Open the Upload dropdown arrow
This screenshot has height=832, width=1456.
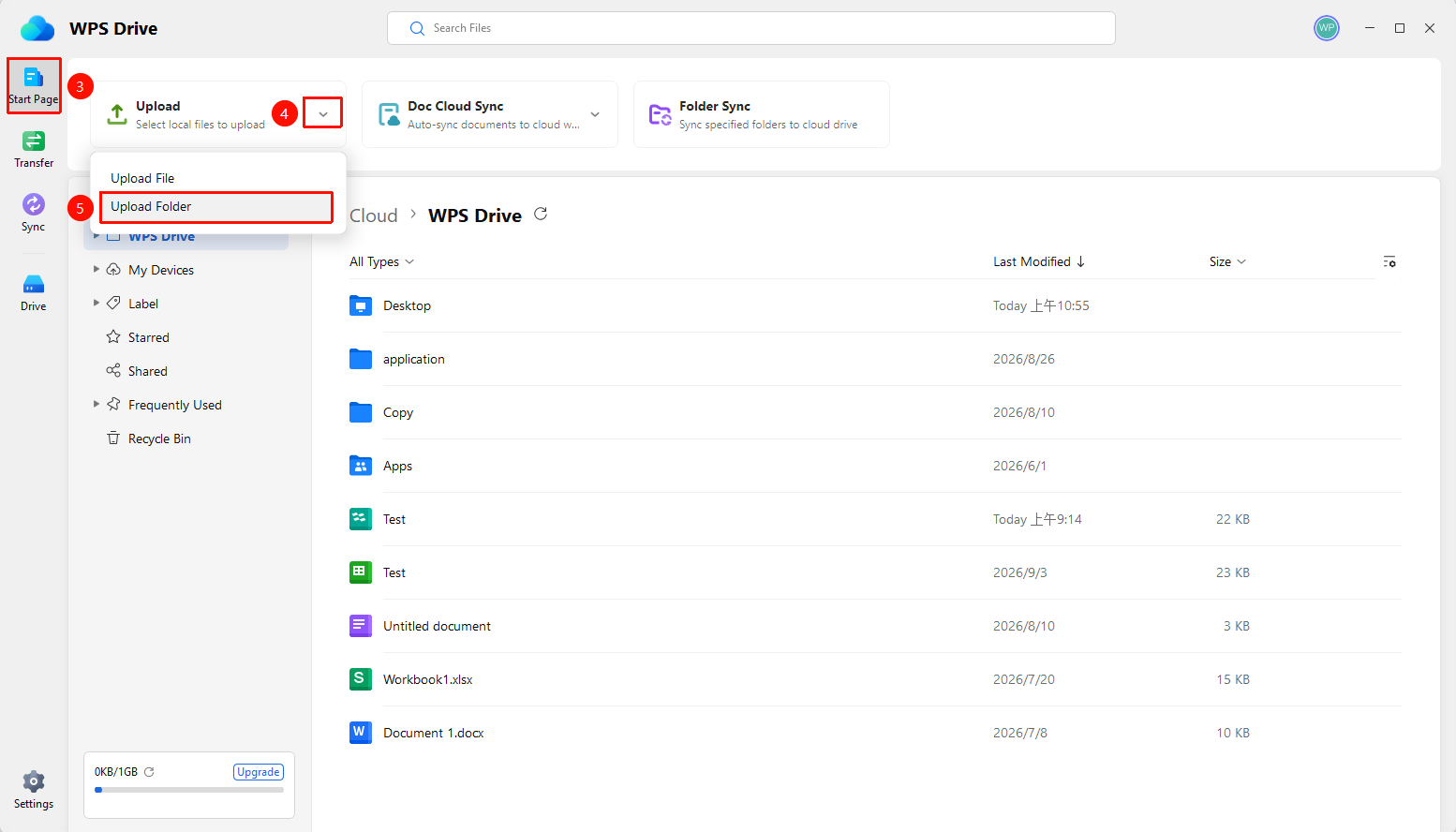point(322,113)
